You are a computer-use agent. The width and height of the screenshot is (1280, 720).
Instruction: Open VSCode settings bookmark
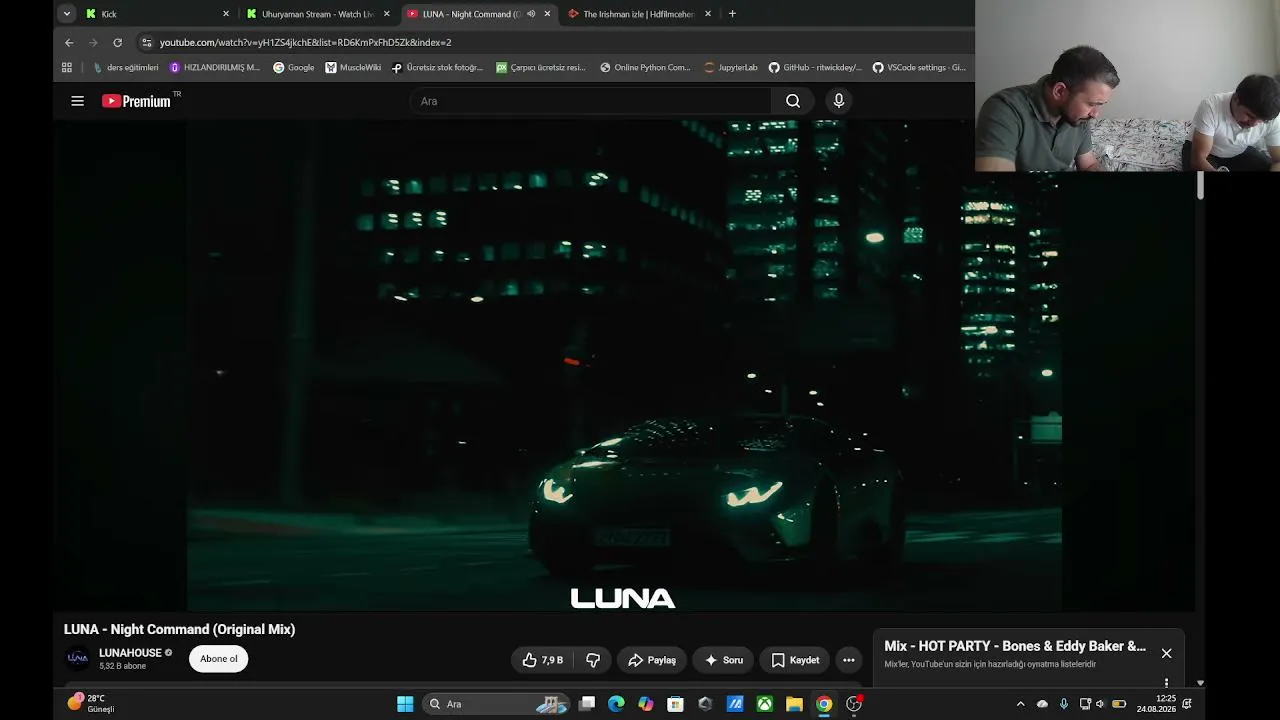pos(919,68)
